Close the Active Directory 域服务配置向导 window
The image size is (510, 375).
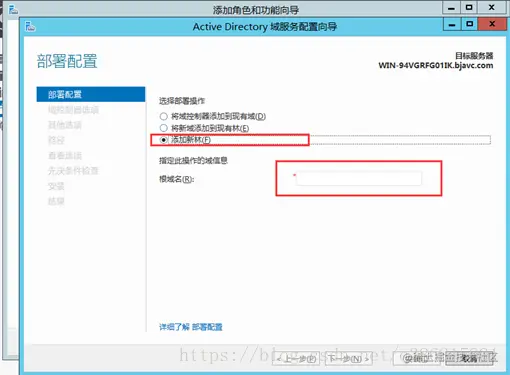tap(492, 24)
